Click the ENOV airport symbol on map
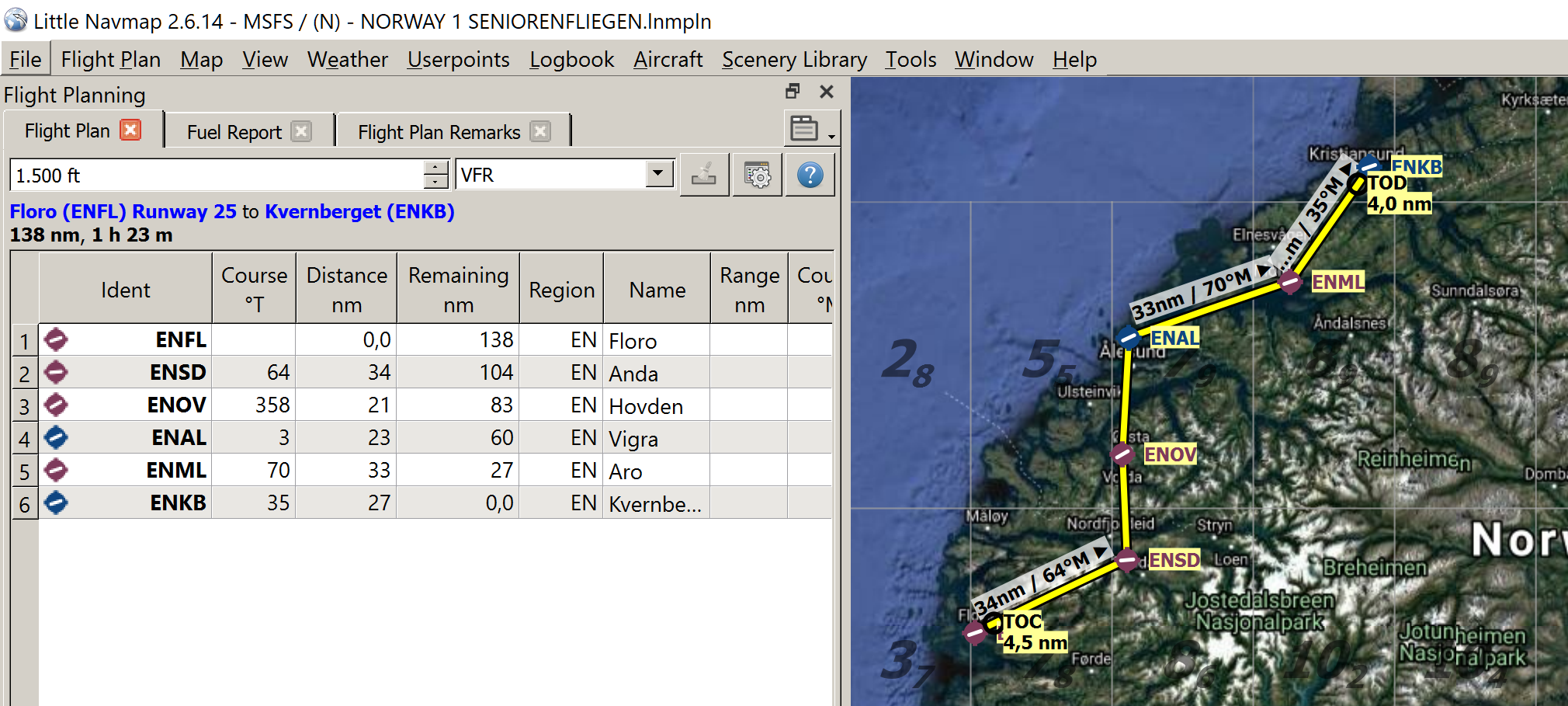1568x706 pixels. point(1122,454)
